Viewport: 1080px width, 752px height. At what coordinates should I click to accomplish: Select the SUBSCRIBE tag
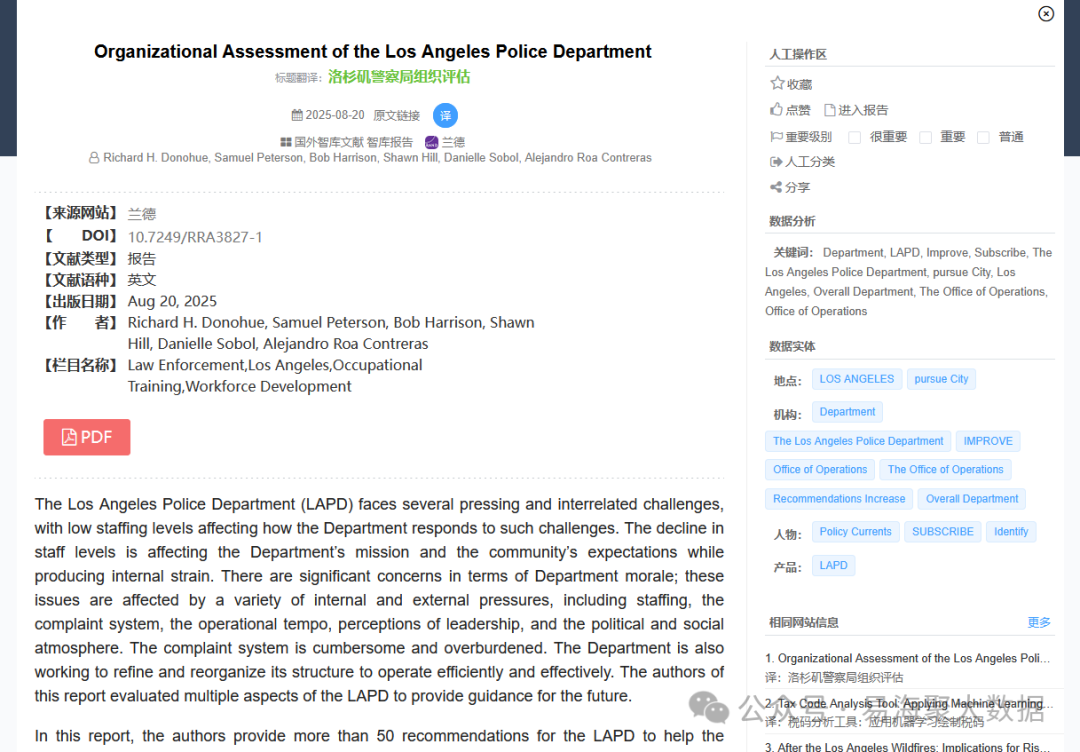[943, 532]
